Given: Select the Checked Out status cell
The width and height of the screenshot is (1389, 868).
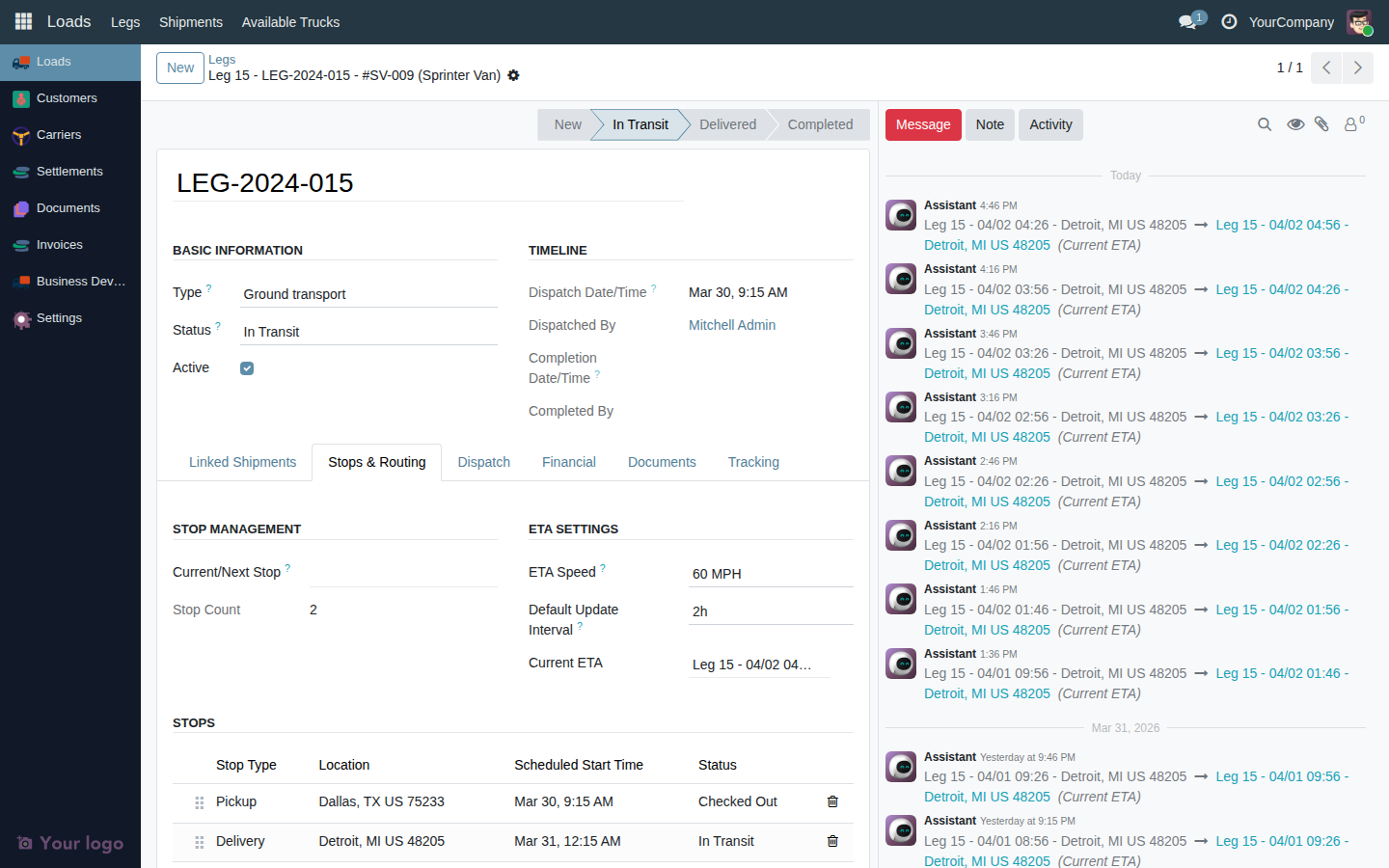Looking at the screenshot, I should click(x=738, y=801).
